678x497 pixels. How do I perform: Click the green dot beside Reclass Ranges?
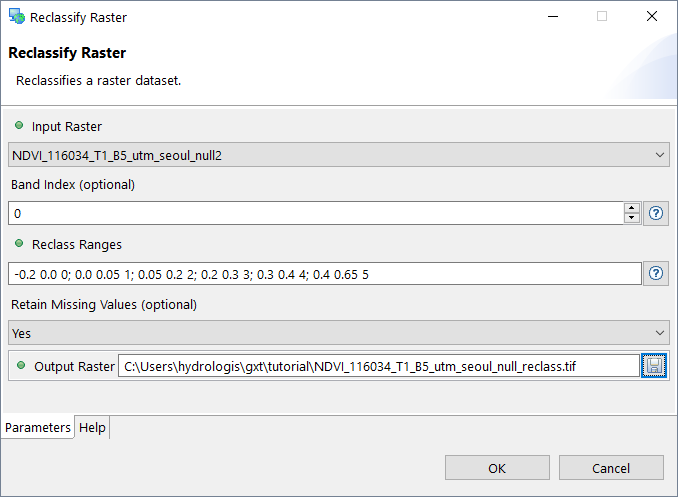coord(19,244)
